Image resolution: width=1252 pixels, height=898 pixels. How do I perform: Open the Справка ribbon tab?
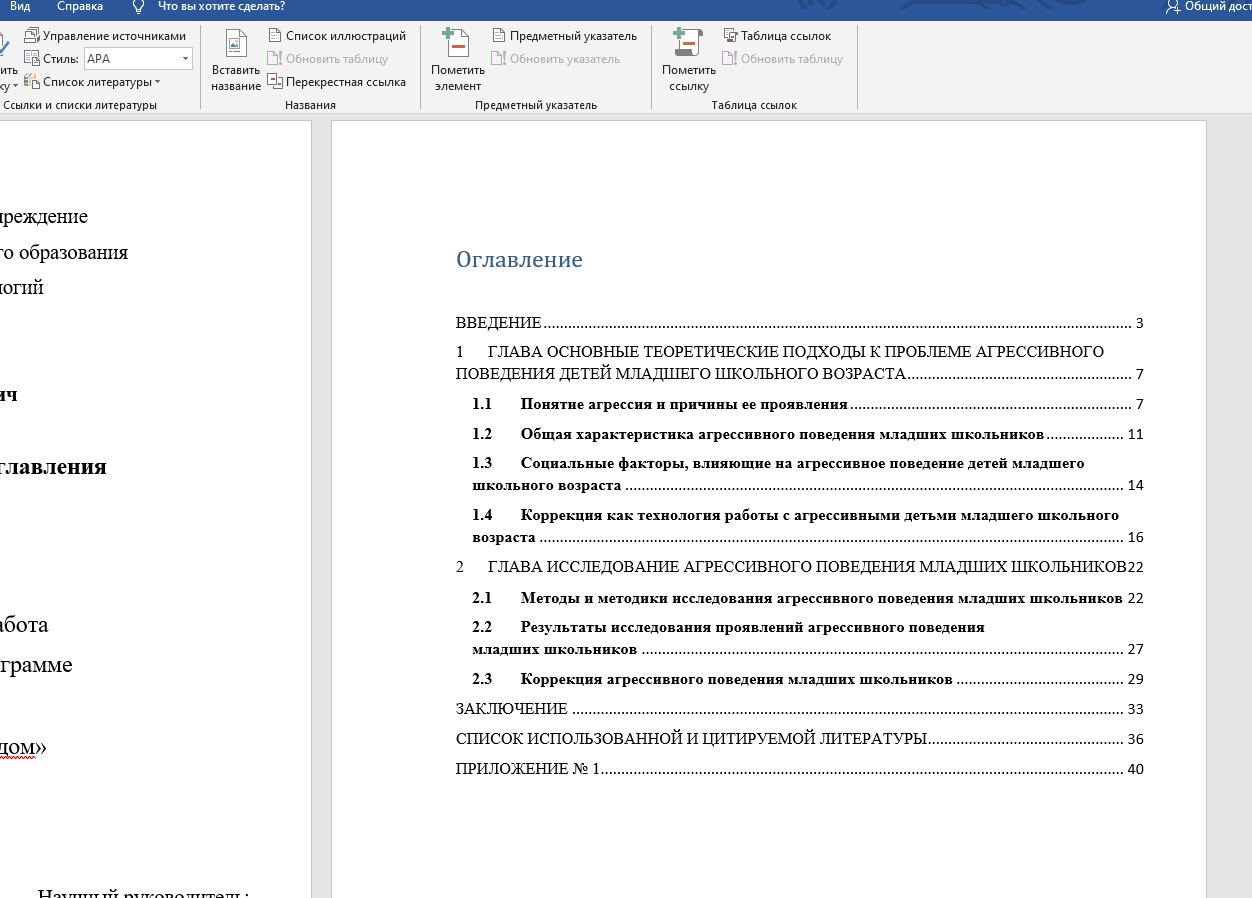coord(80,7)
